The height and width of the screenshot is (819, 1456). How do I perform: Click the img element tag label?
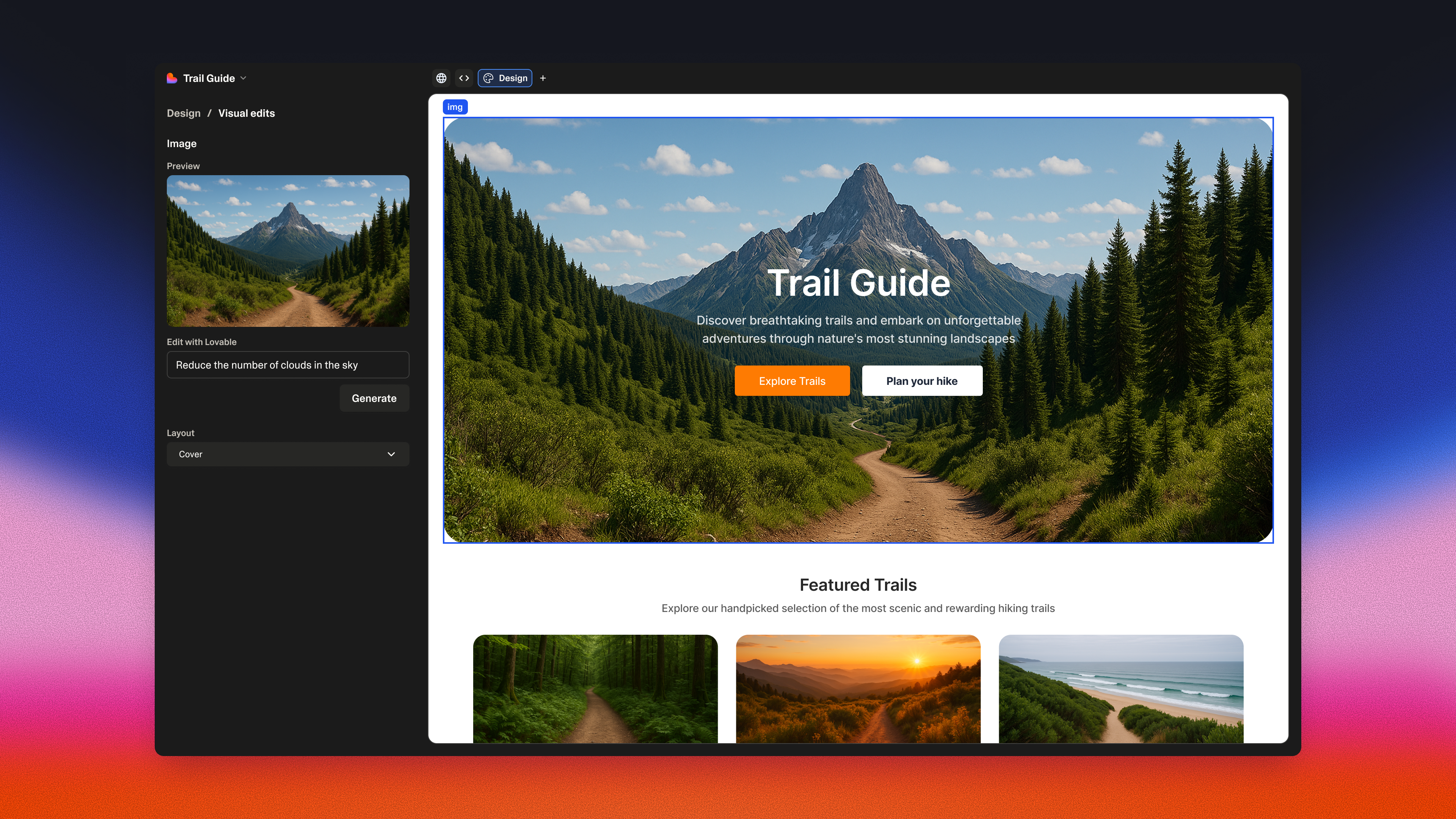(455, 107)
